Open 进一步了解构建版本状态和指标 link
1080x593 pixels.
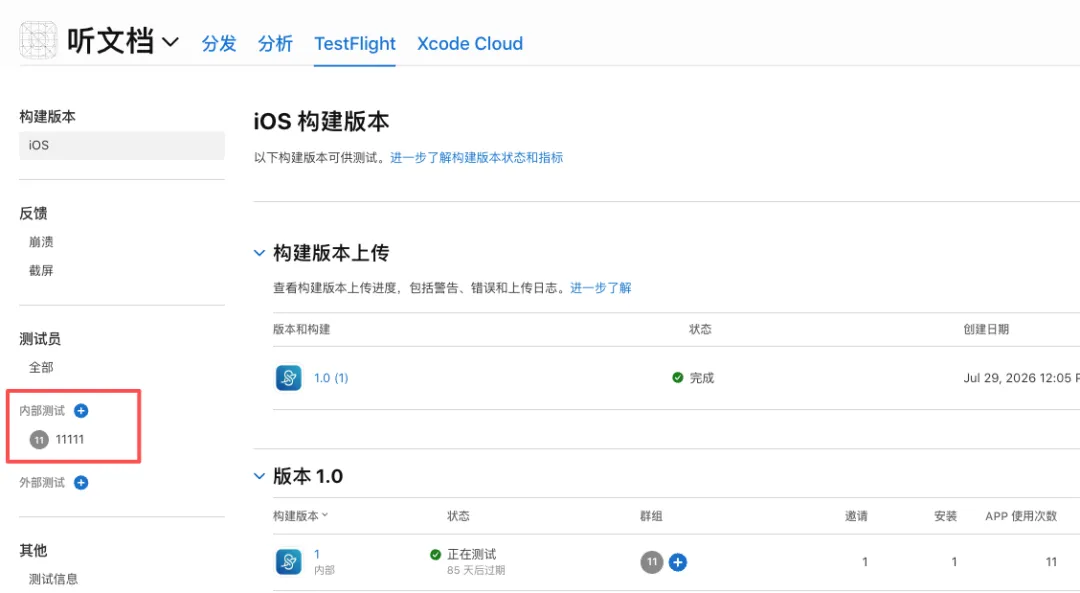coord(477,158)
